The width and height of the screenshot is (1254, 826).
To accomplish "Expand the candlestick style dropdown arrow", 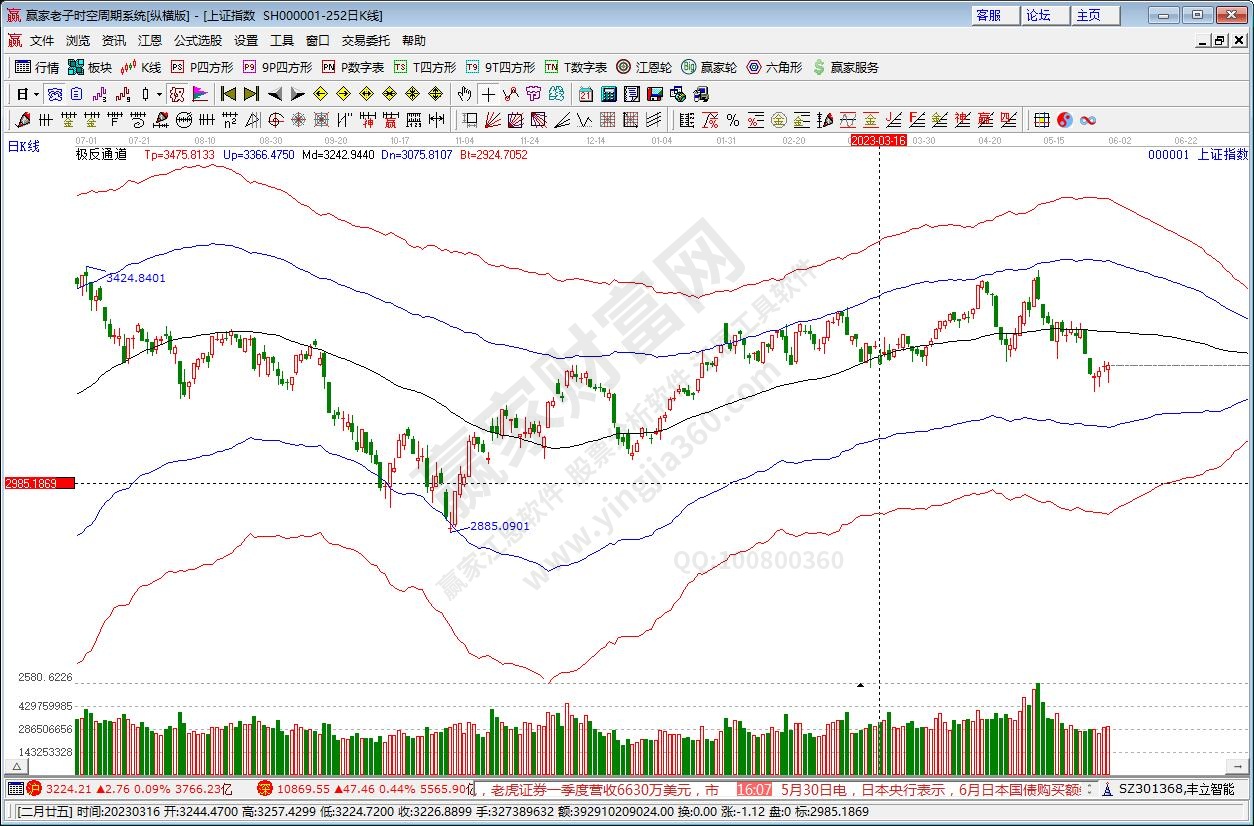I will point(159,94).
